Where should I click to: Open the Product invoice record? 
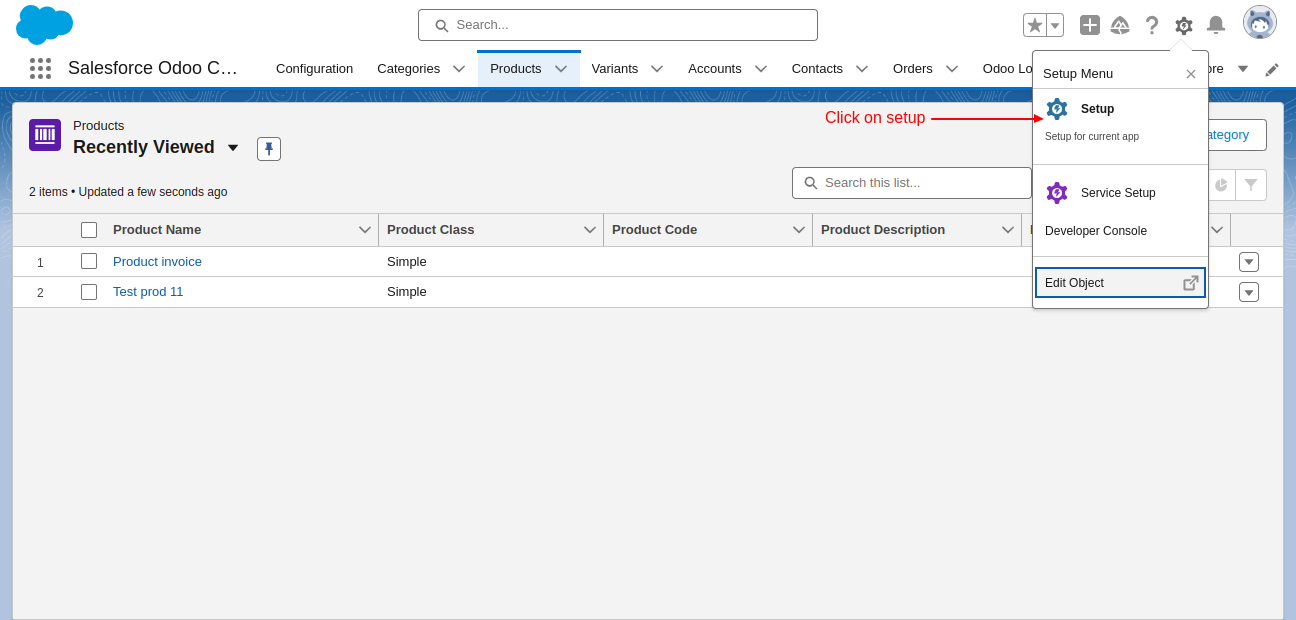coord(157,261)
